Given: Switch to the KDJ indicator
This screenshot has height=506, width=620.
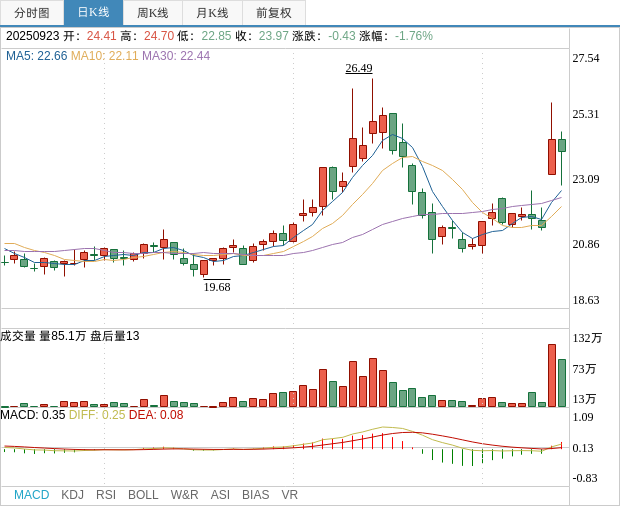Looking at the screenshot, I should click(72, 495).
